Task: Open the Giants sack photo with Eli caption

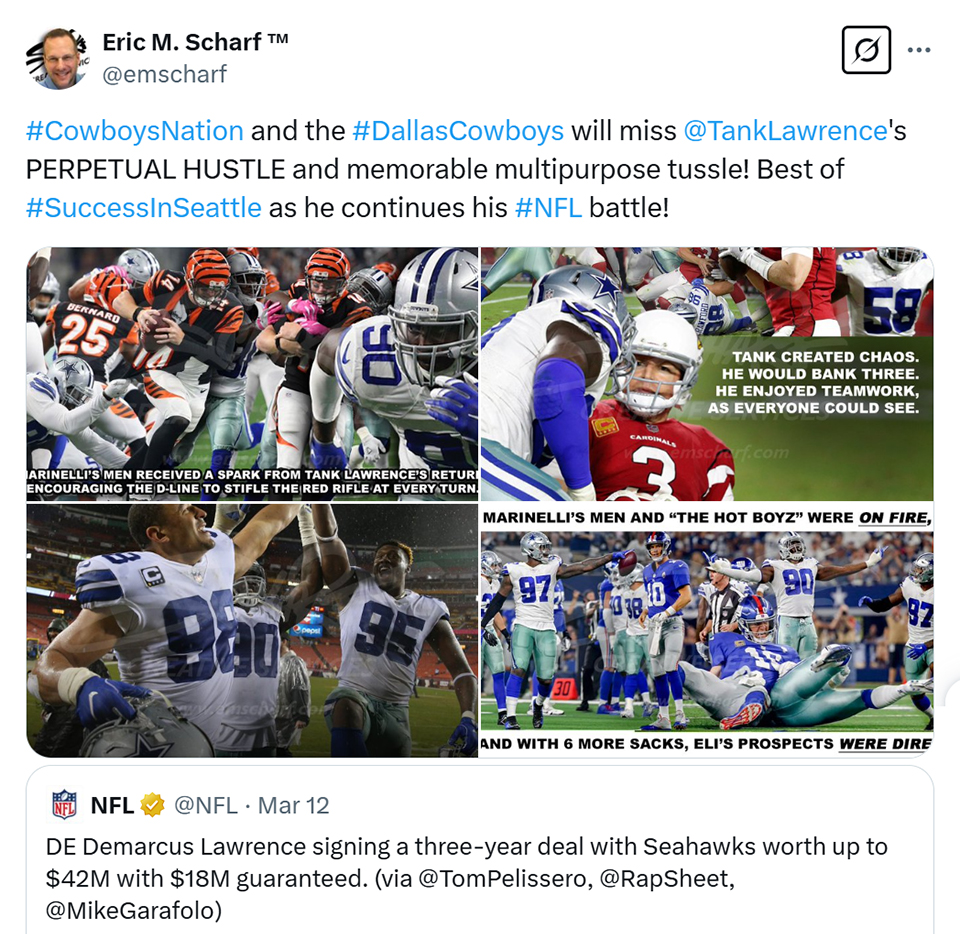Action: (707, 630)
